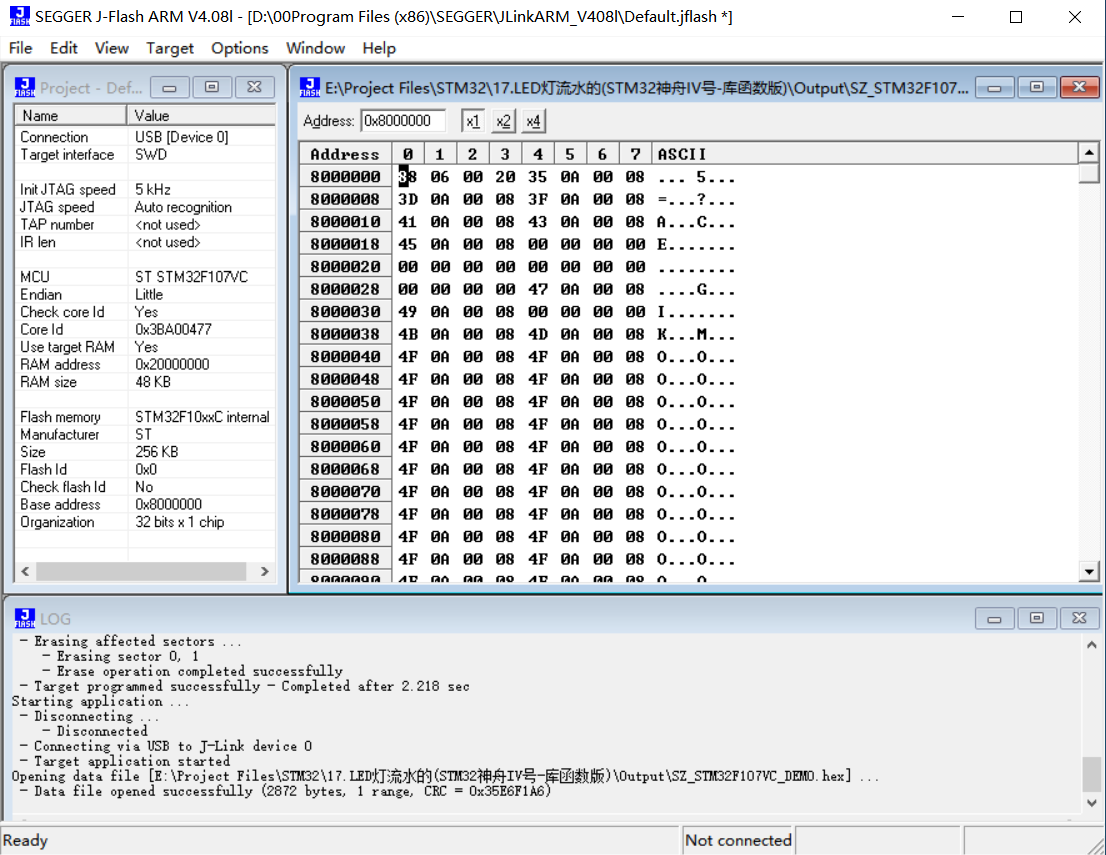
Task: Click the hex view scroll down arrow
Action: click(1089, 572)
